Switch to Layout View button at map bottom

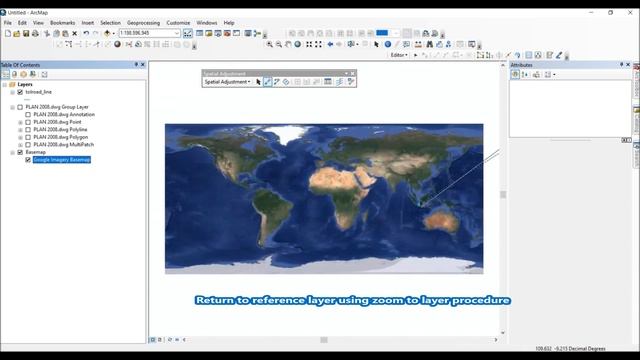[160, 340]
